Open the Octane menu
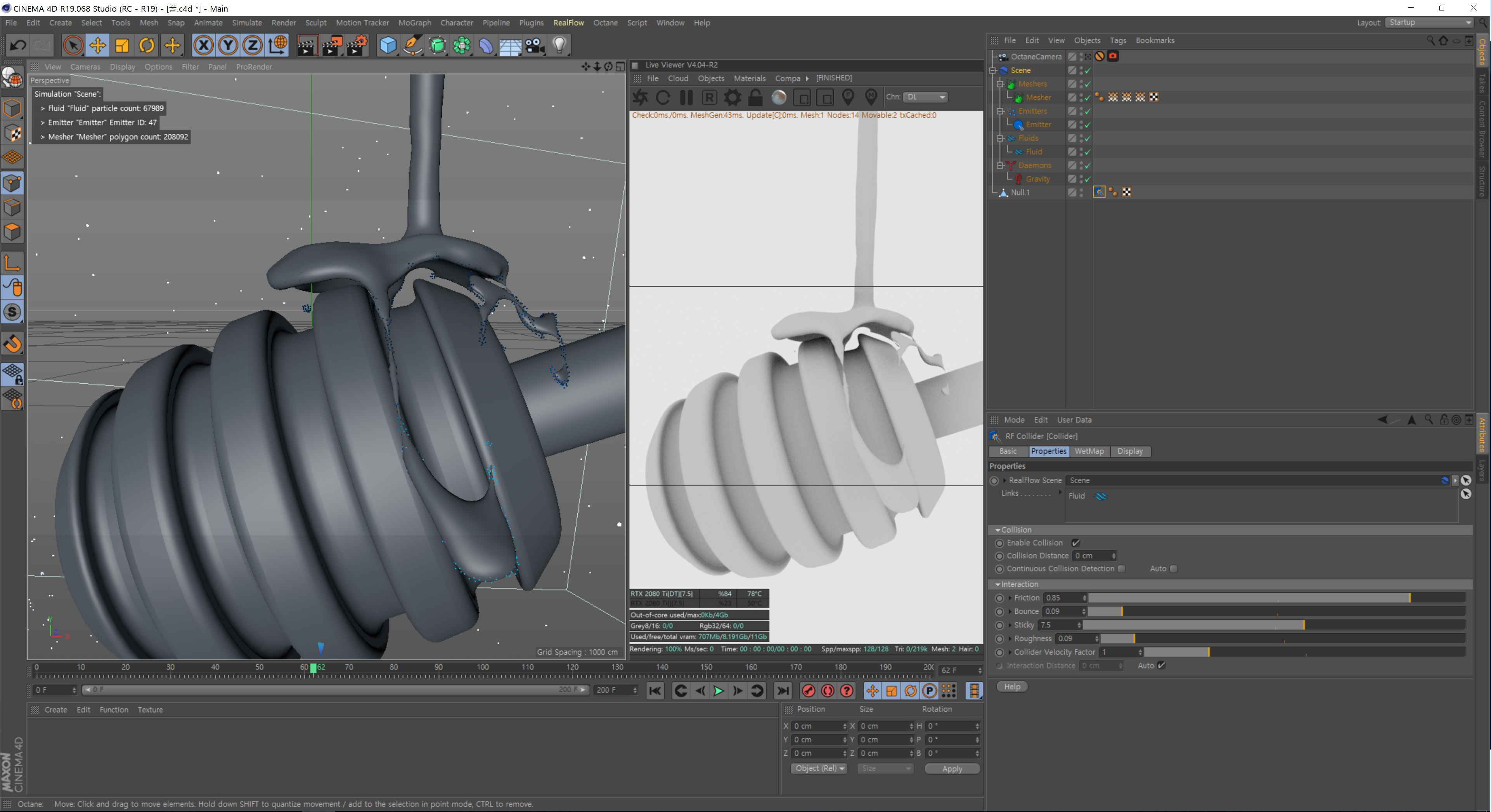The width and height of the screenshot is (1491, 812). [605, 23]
